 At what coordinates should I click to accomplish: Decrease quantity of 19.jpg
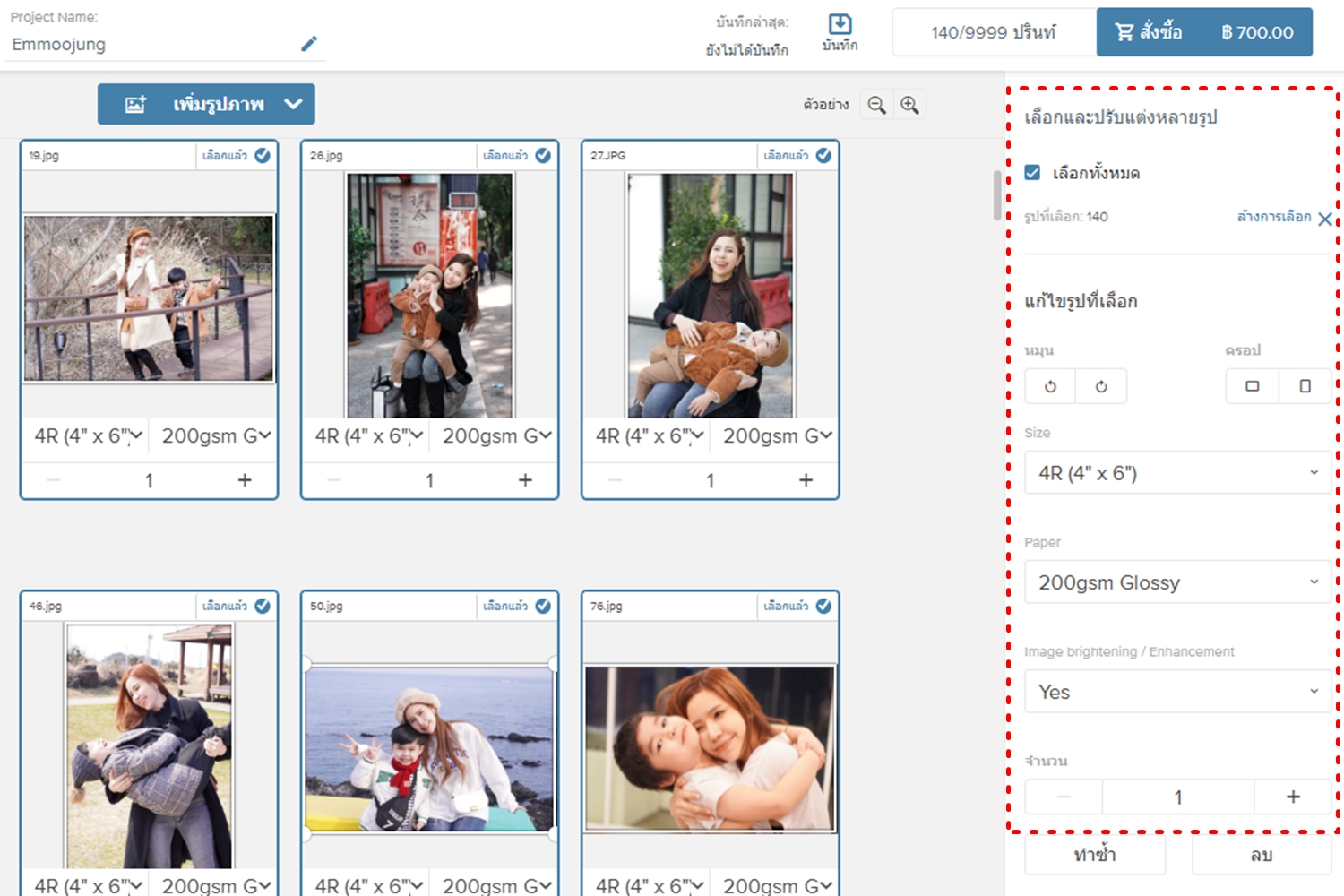pyautogui.click(x=54, y=480)
